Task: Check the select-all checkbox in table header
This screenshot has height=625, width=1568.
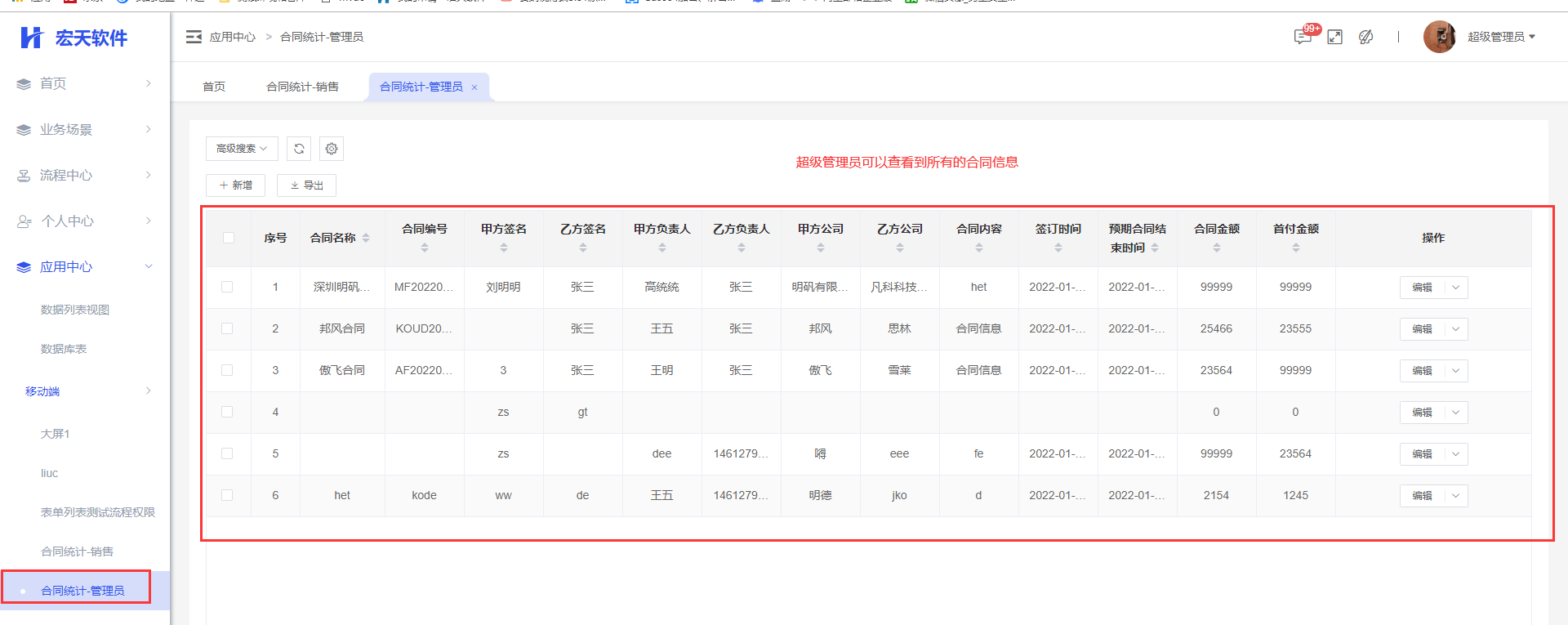Action: [x=228, y=238]
